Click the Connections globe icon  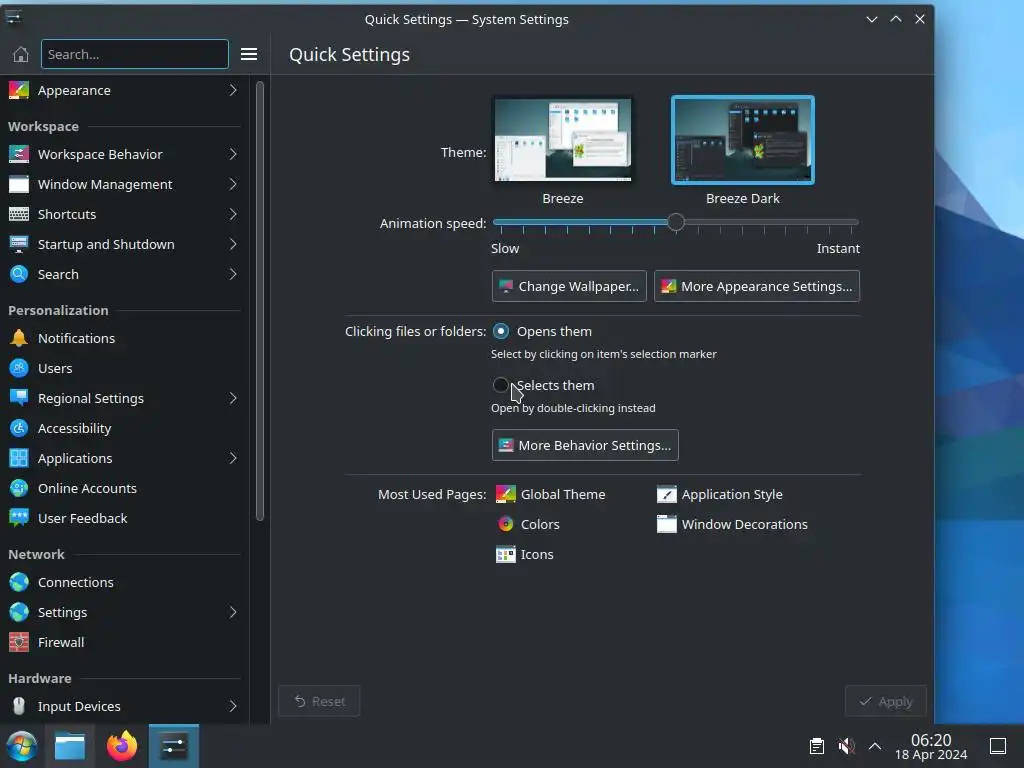point(19,583)
